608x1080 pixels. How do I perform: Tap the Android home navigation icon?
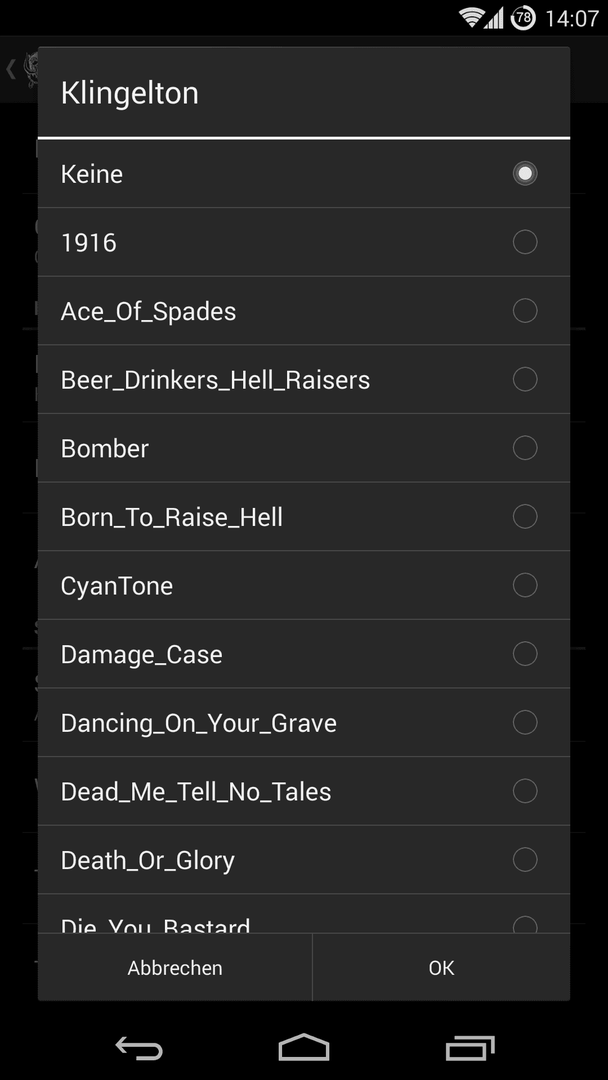pyautogui.click(x=304, y=1047)
